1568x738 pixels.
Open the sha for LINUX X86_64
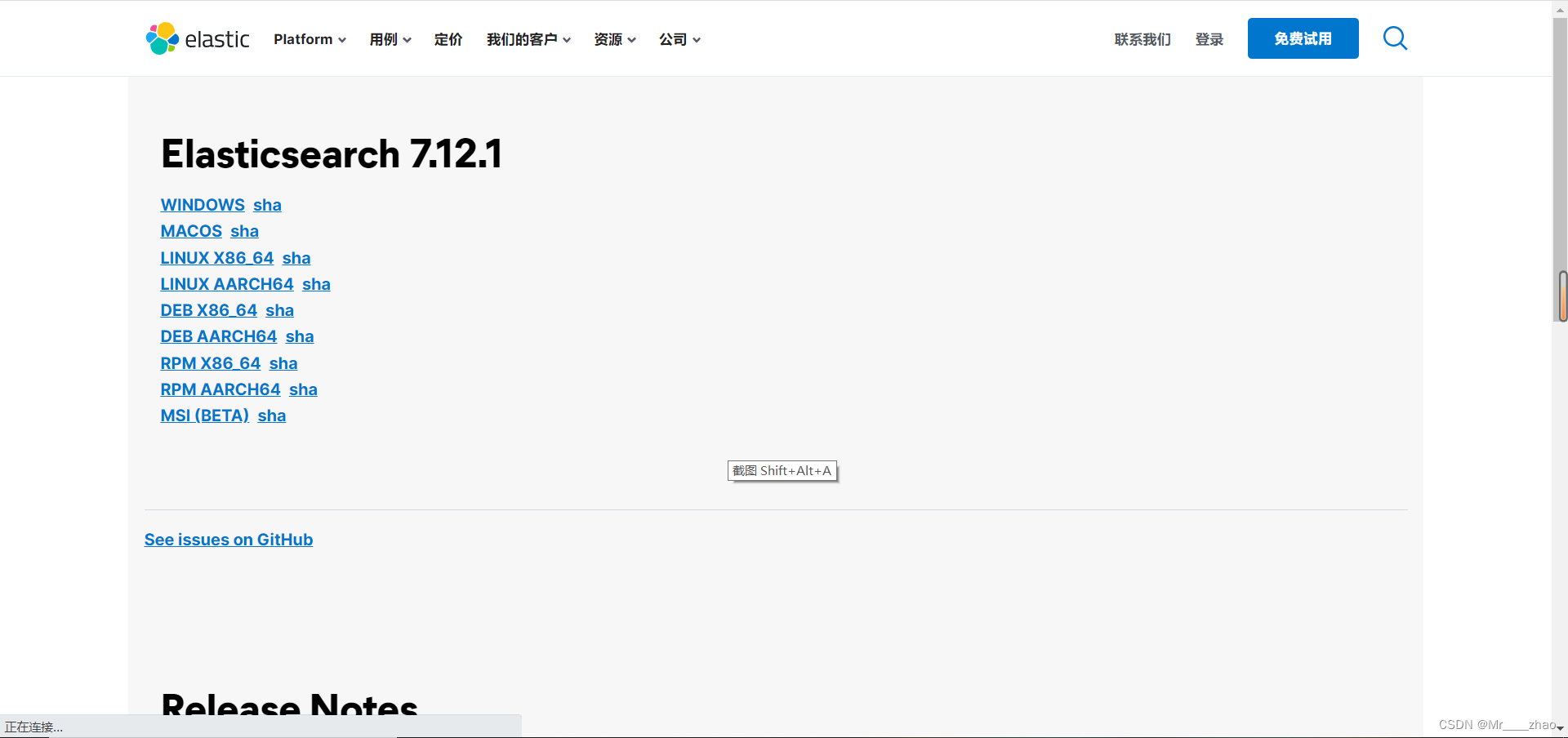click(296, 258)
